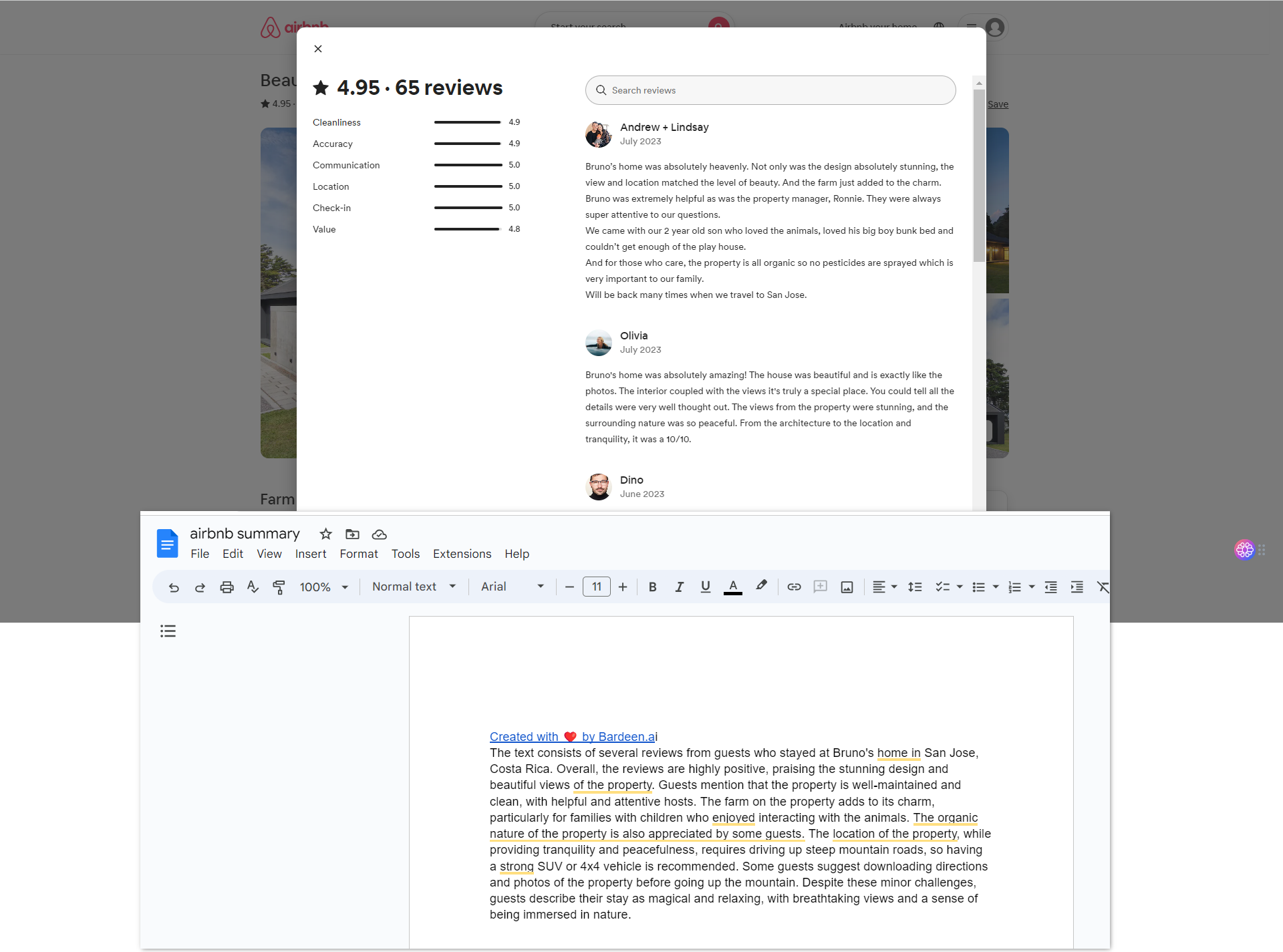
Task: Show the document outline icon
Action: click(168, 631)
